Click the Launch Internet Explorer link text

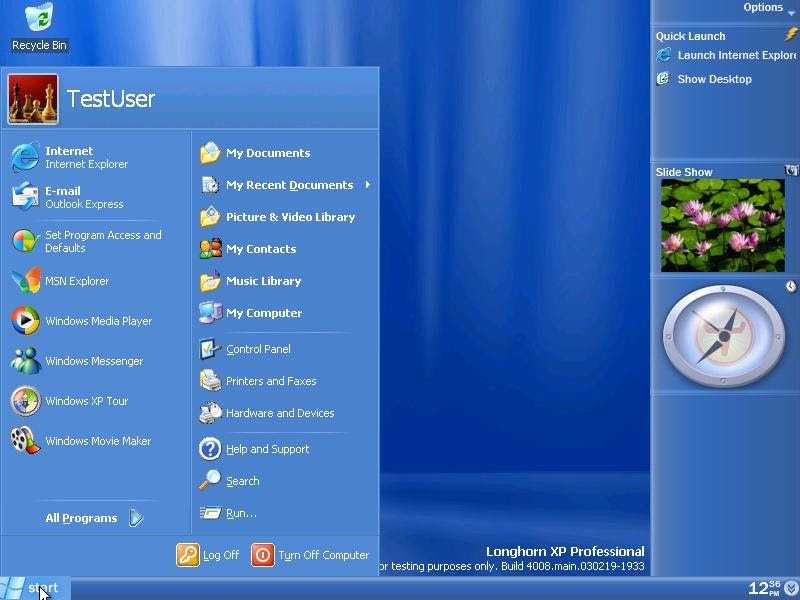(736, 55)
